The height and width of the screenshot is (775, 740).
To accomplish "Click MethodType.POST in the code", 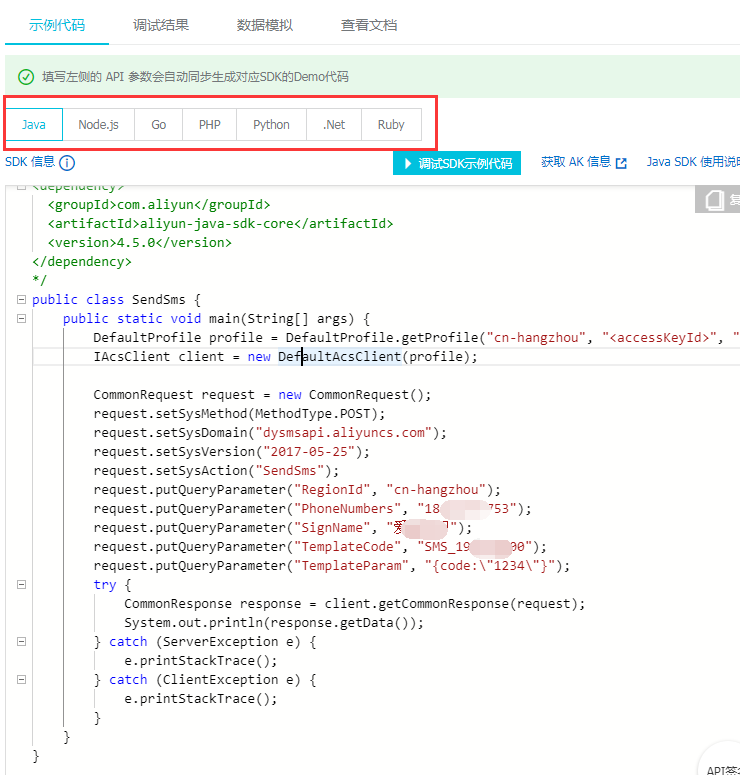I will tap(313, 414).
